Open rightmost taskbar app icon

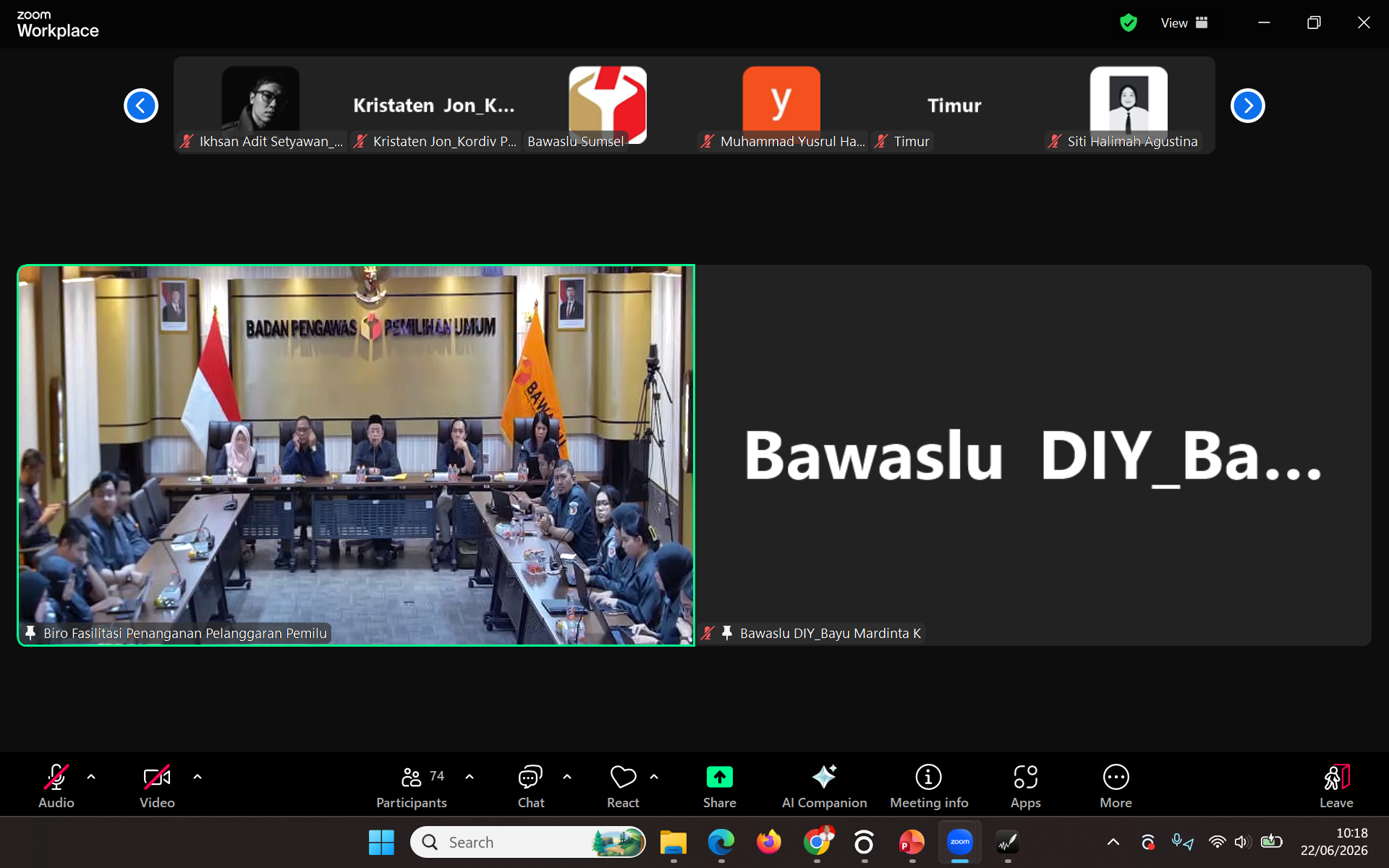coord(1008,843)
